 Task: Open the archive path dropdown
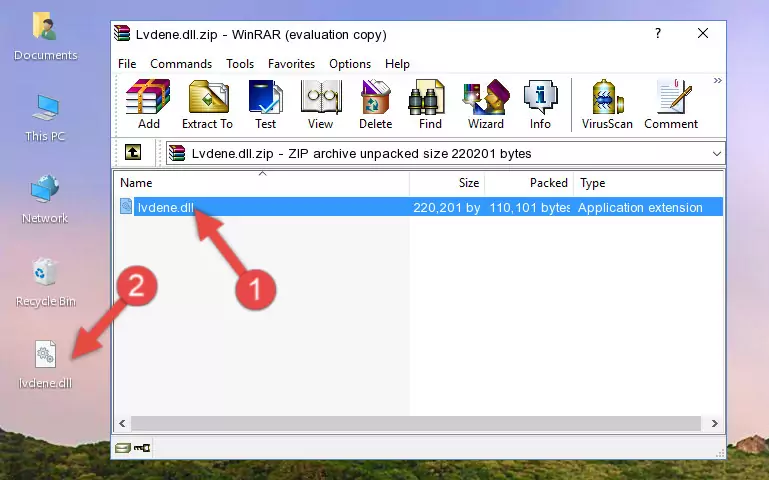click(717, 154)
